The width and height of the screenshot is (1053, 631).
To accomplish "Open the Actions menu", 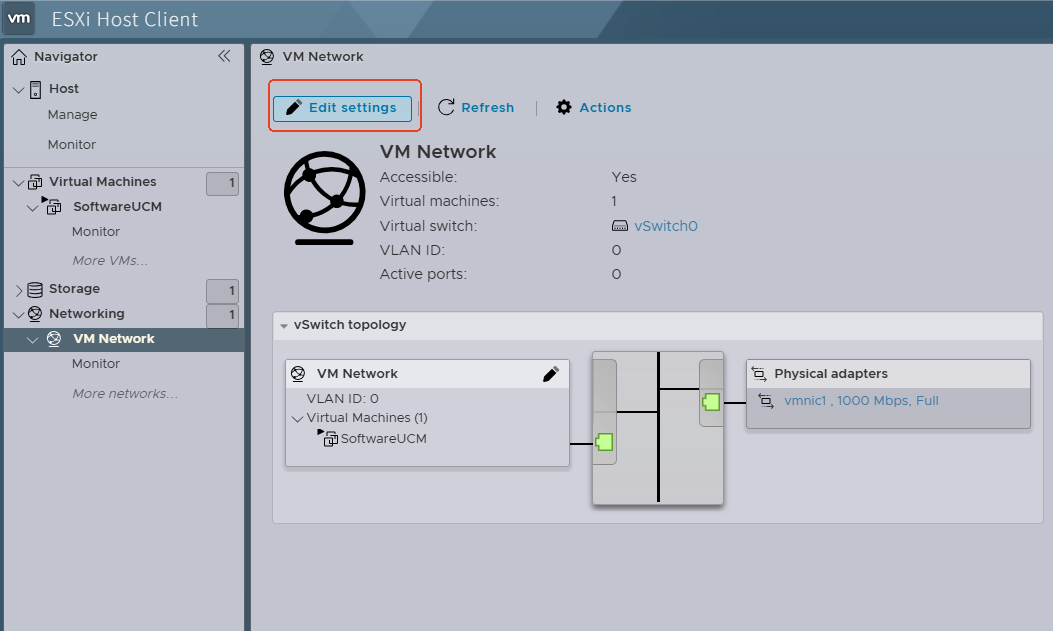I will 605,107.
